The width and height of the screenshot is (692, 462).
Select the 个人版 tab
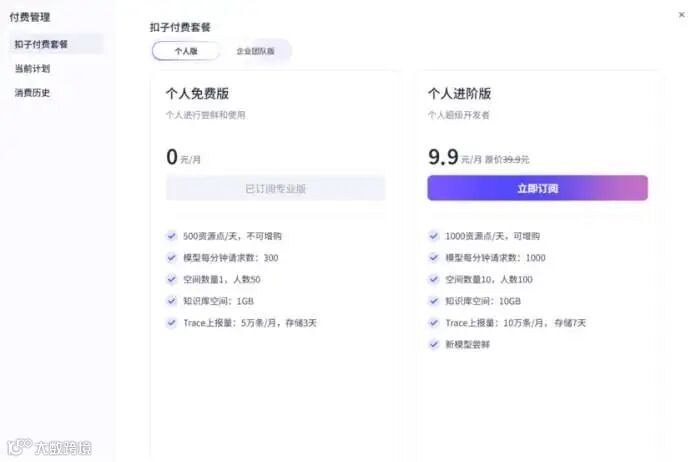[185, 51]
